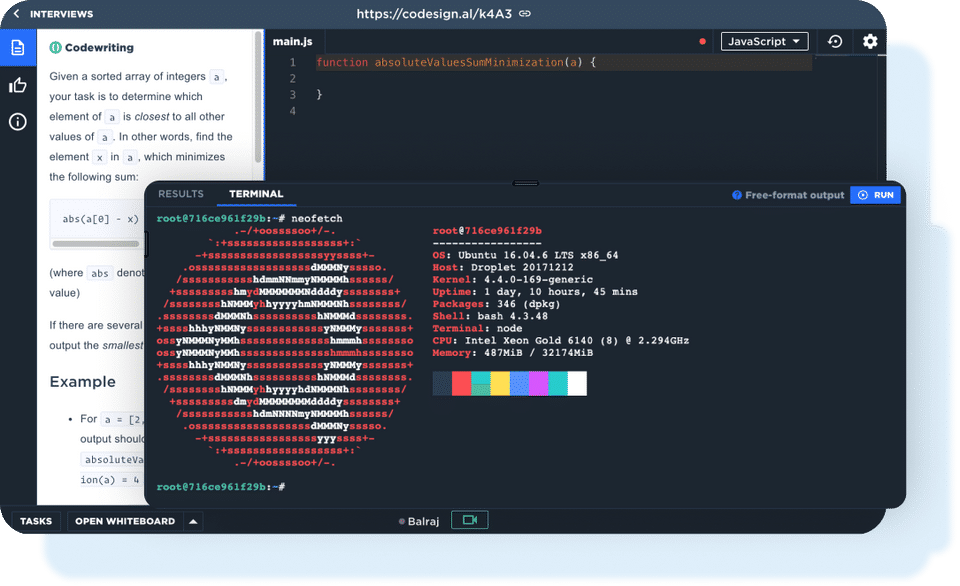The image size is (960, 586).
Task: Open editor settings gear
Action: click(870, 41)
